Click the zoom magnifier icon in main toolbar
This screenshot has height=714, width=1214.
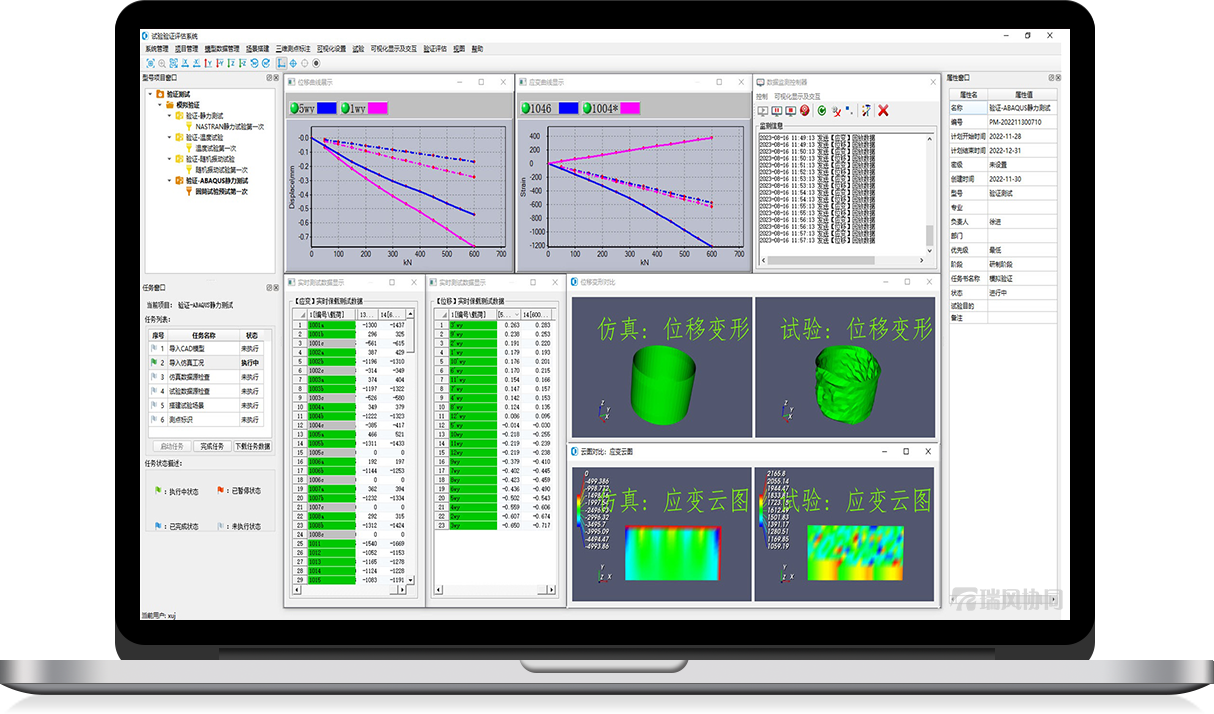click(162, 62)
